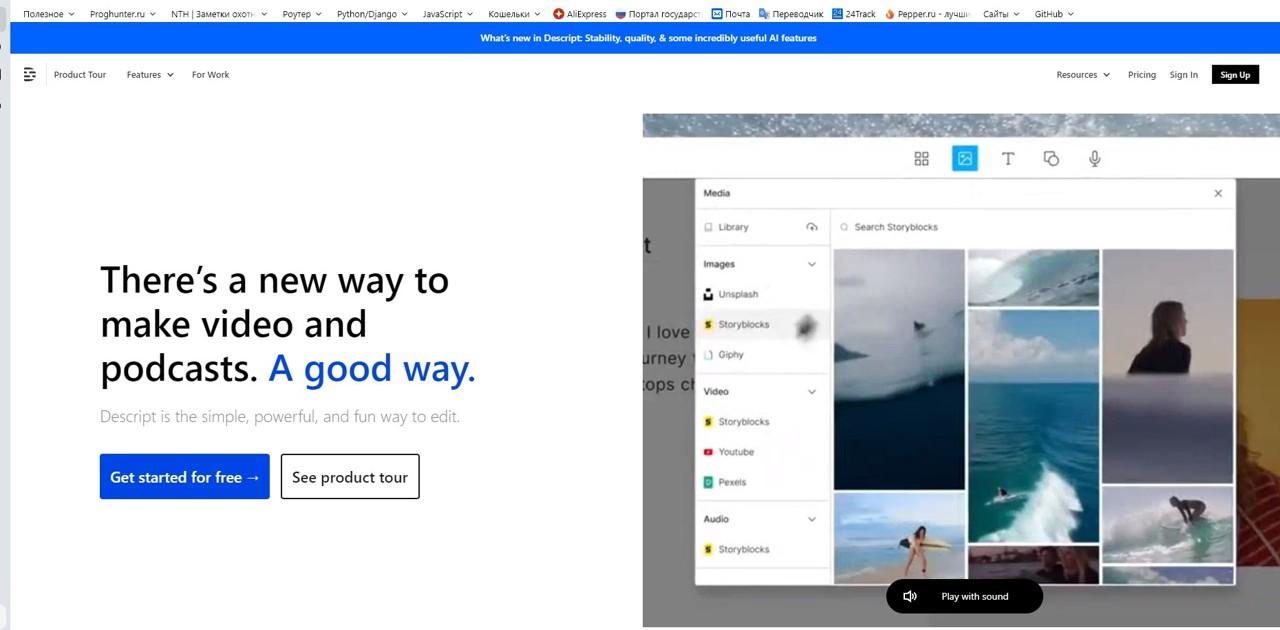Click the Unsplash logo icon
Image resolution: width=1280 pixels, height=630 pixels.
click(709, 295)
